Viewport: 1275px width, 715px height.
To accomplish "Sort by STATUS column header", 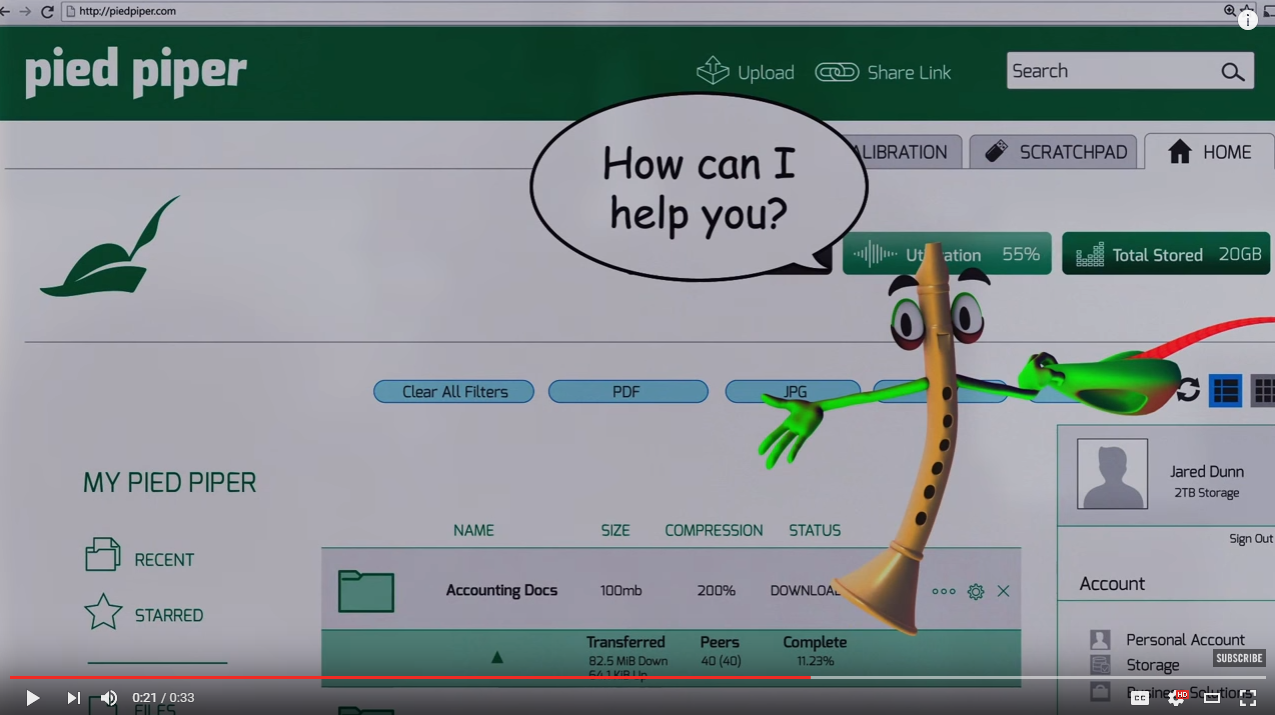I will 814,530.
